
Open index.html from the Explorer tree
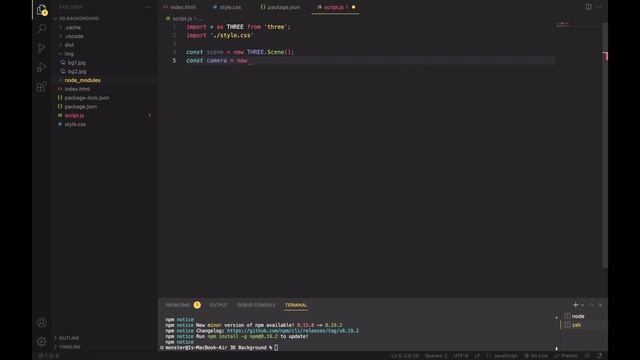pos(77,89)
